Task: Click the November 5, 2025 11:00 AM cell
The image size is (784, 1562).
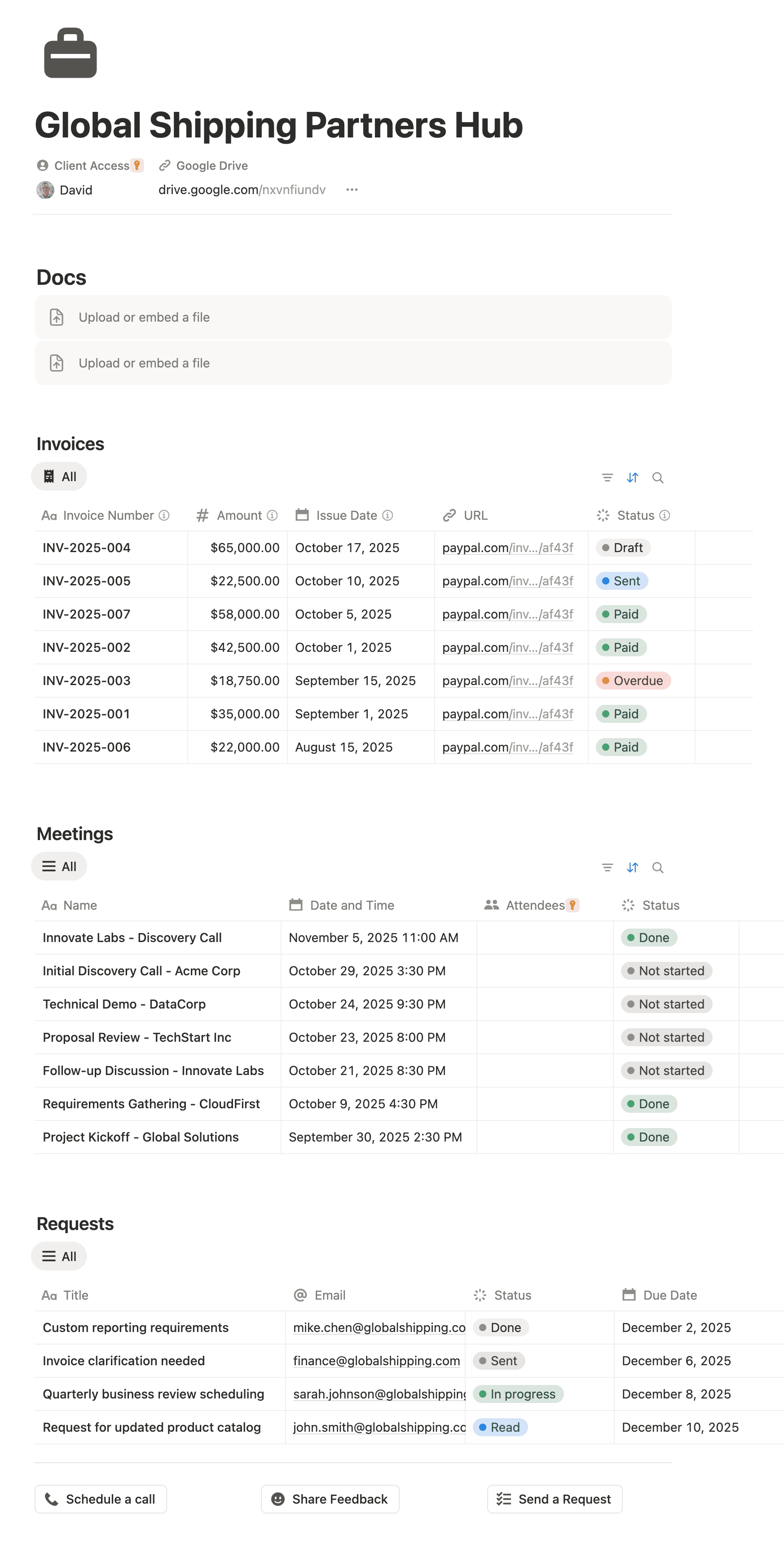Action: (379, 938)
